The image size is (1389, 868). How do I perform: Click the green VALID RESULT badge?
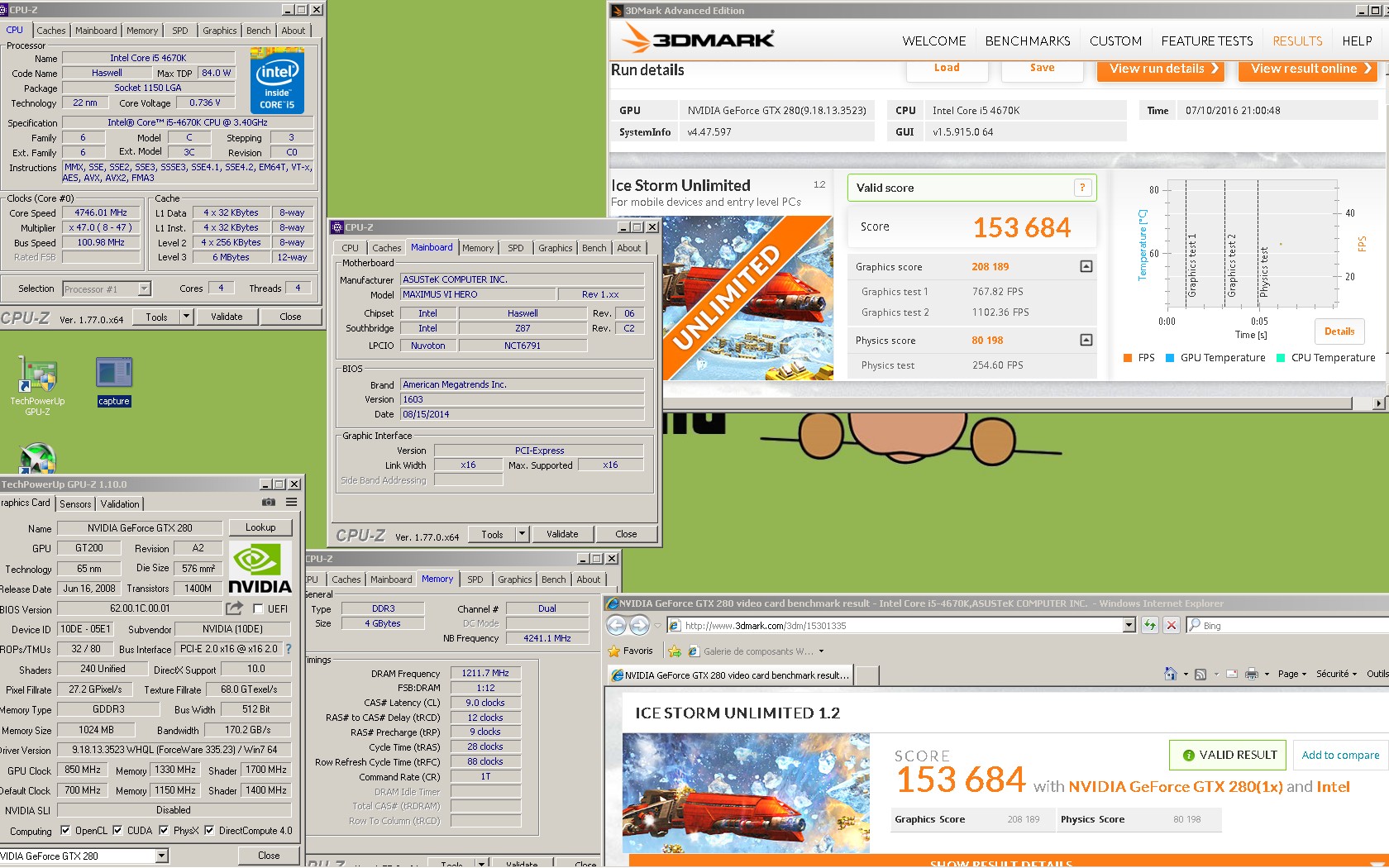[1228, 755]
